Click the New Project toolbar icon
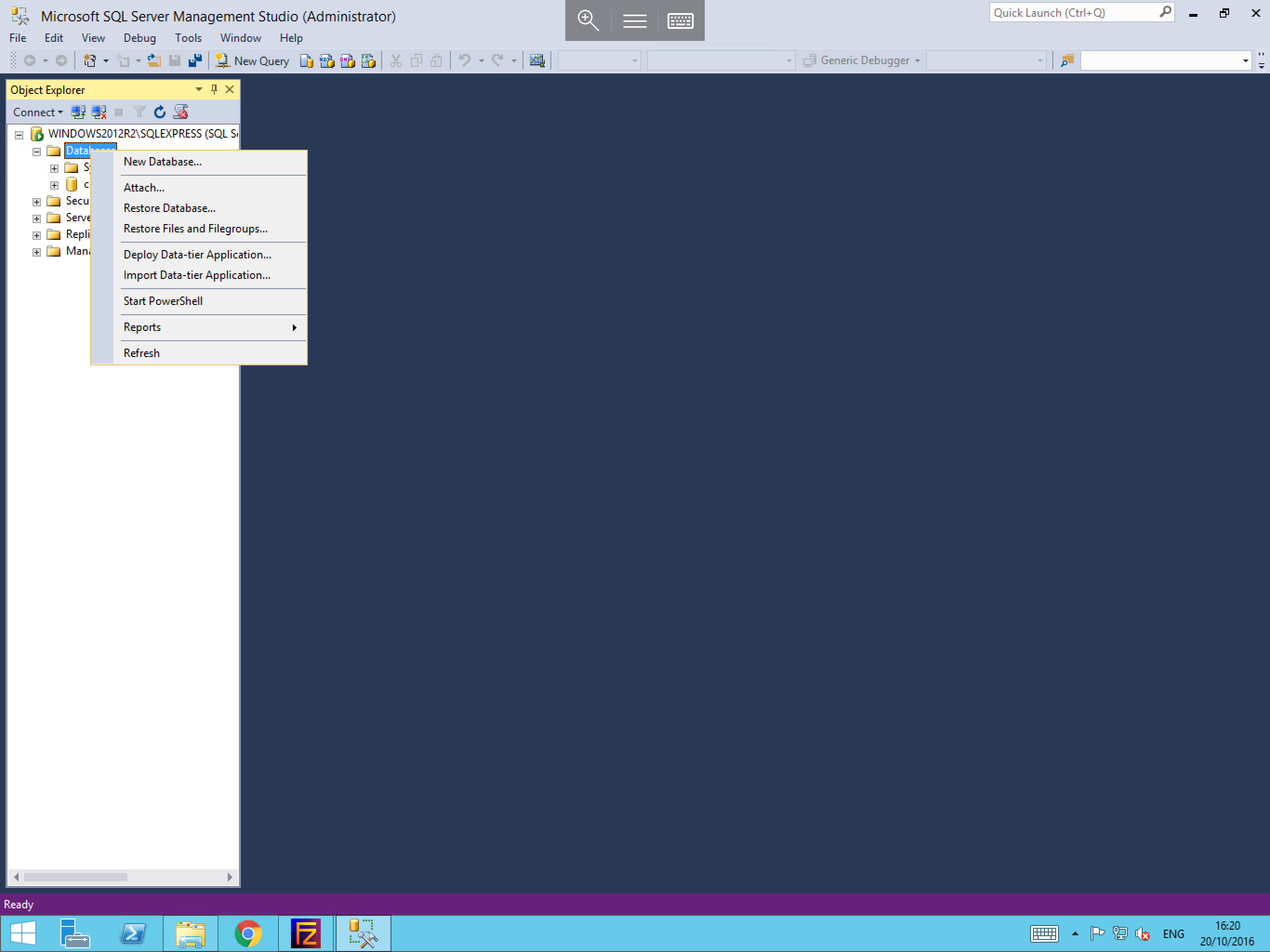The height and width of the screenshot is (952, 1270). (x=90, y=60)
